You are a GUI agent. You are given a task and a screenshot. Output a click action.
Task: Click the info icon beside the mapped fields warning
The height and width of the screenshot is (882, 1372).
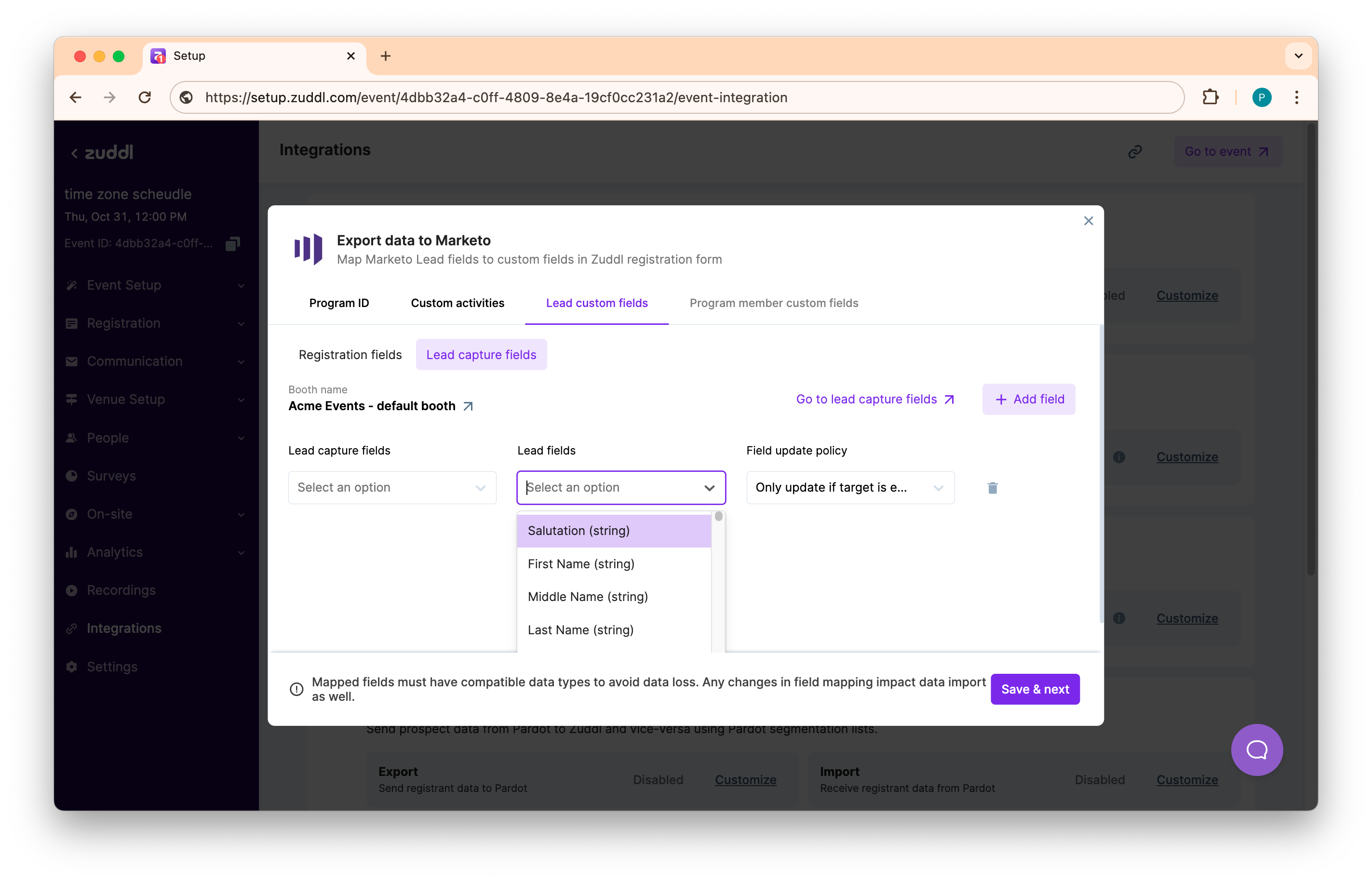pyautogui.click(x=296, y=689)
